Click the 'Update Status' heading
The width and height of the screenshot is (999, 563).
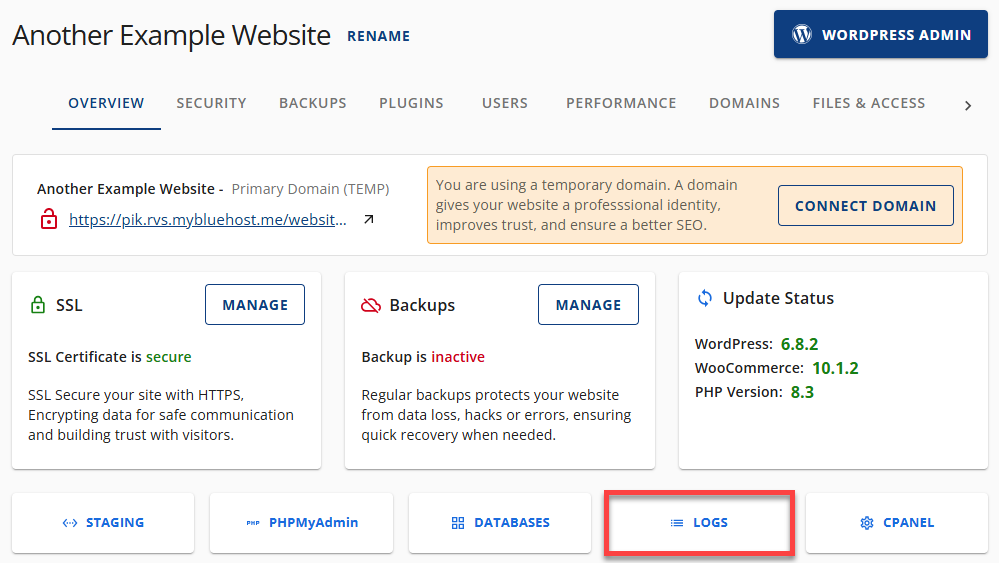(x=778, y=298)
